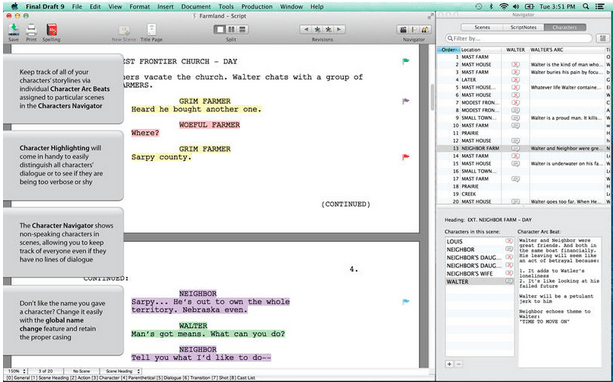
Task: Switch to the ScriptNotes tab
Action: pos(523,27)
